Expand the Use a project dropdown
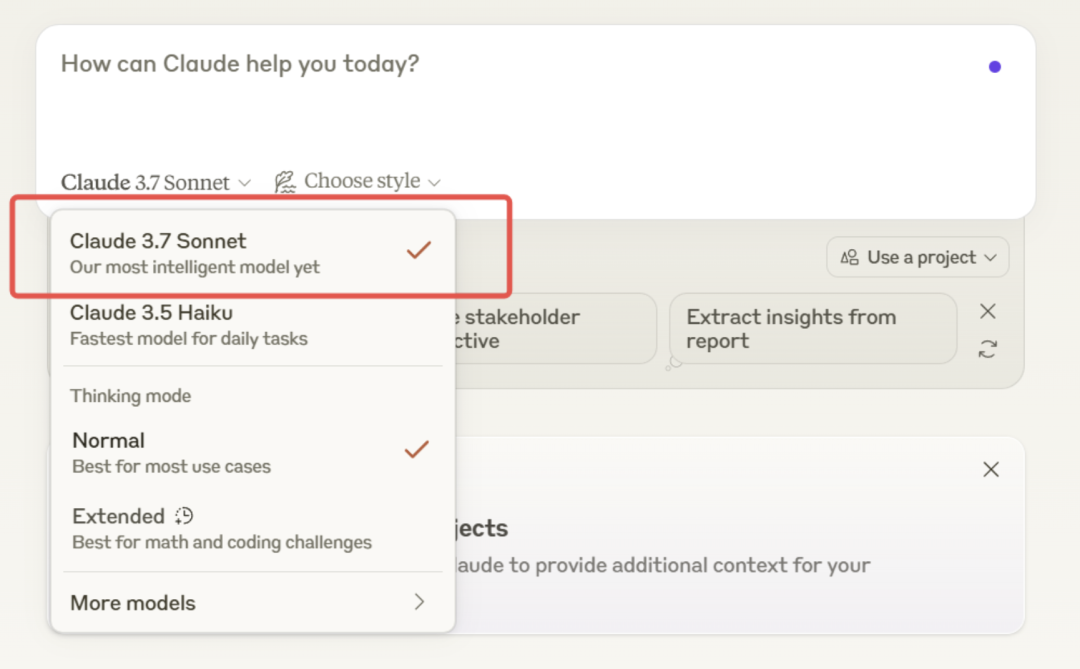The image size is (1080, 669). pyautogui.click(x=917, y=258)
